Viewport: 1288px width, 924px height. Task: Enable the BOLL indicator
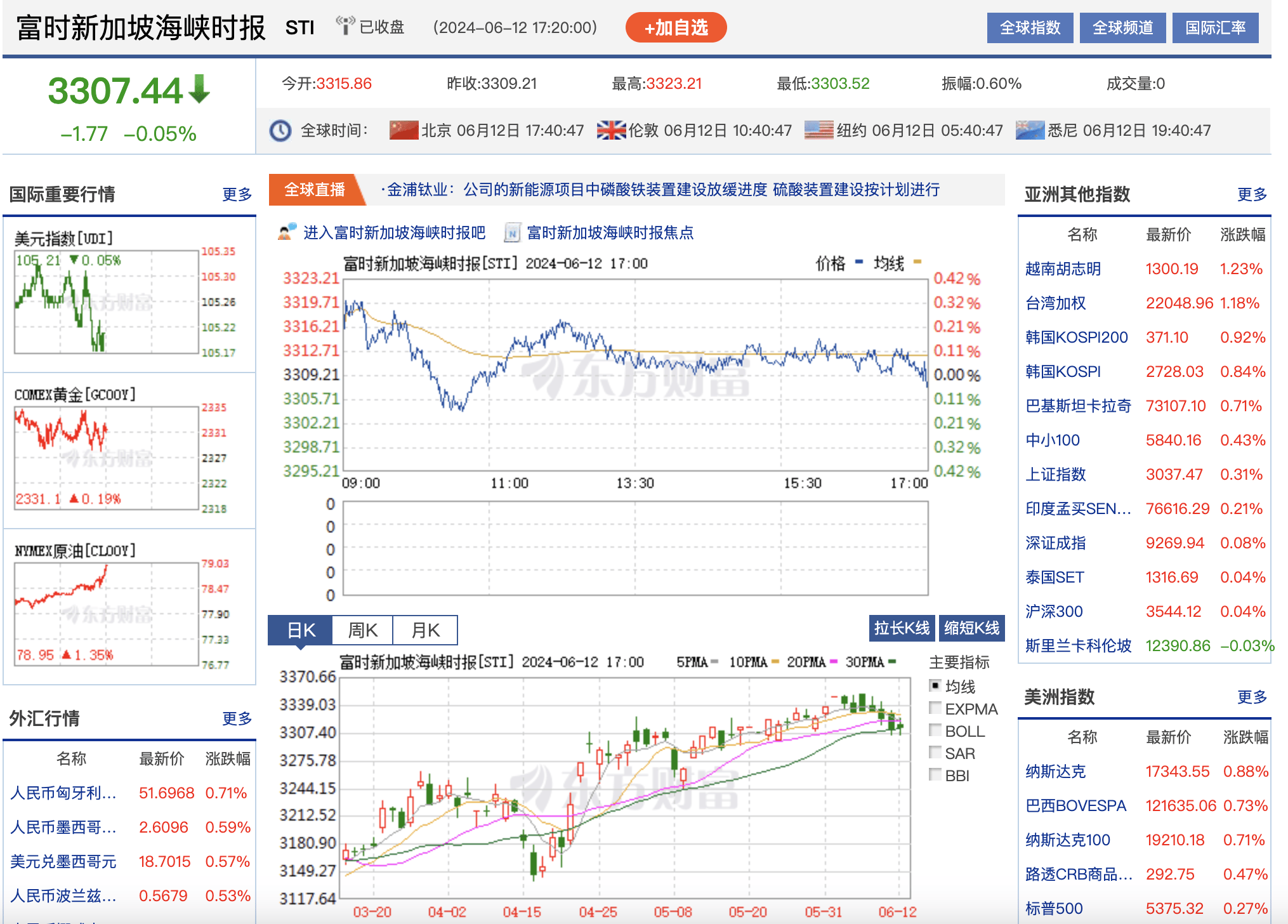(935, 730)
